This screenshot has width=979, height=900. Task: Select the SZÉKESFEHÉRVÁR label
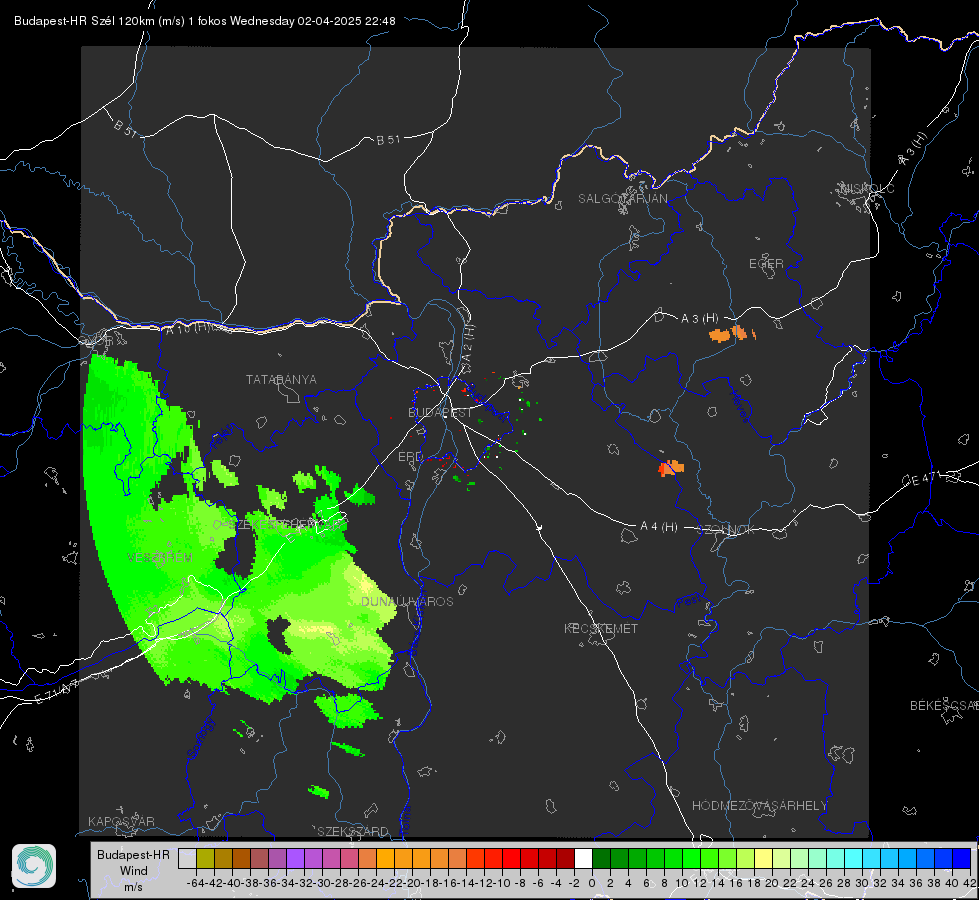tap(284, 525)
